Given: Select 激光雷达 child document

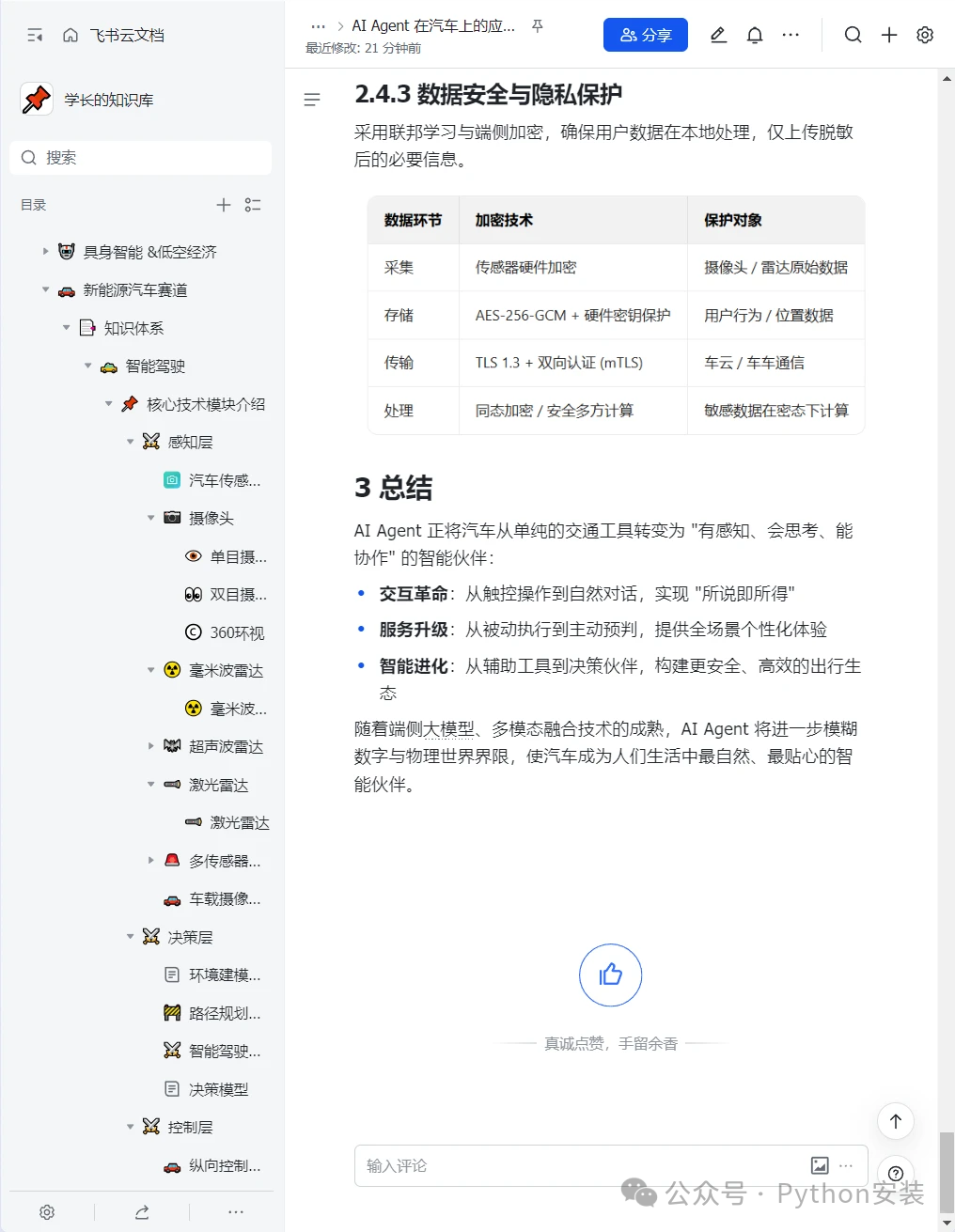Looking at the screenshot, I should (x=239, y=822).
